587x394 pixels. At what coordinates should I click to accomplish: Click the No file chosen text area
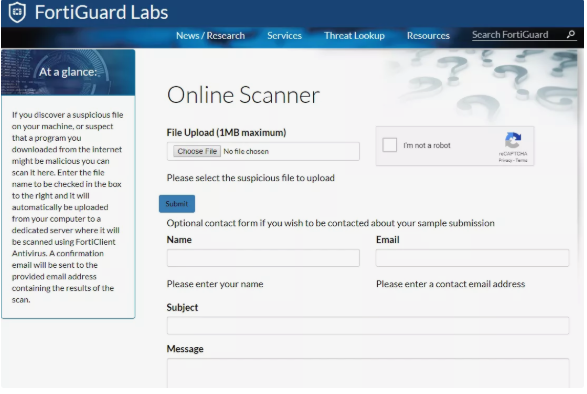tap(246, 151)
